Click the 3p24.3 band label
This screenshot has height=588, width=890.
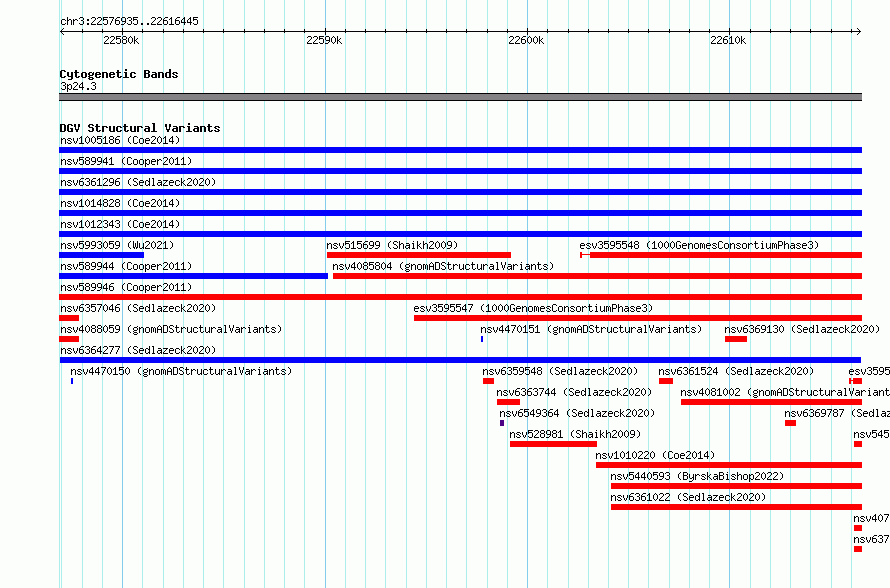click(78, 86)
